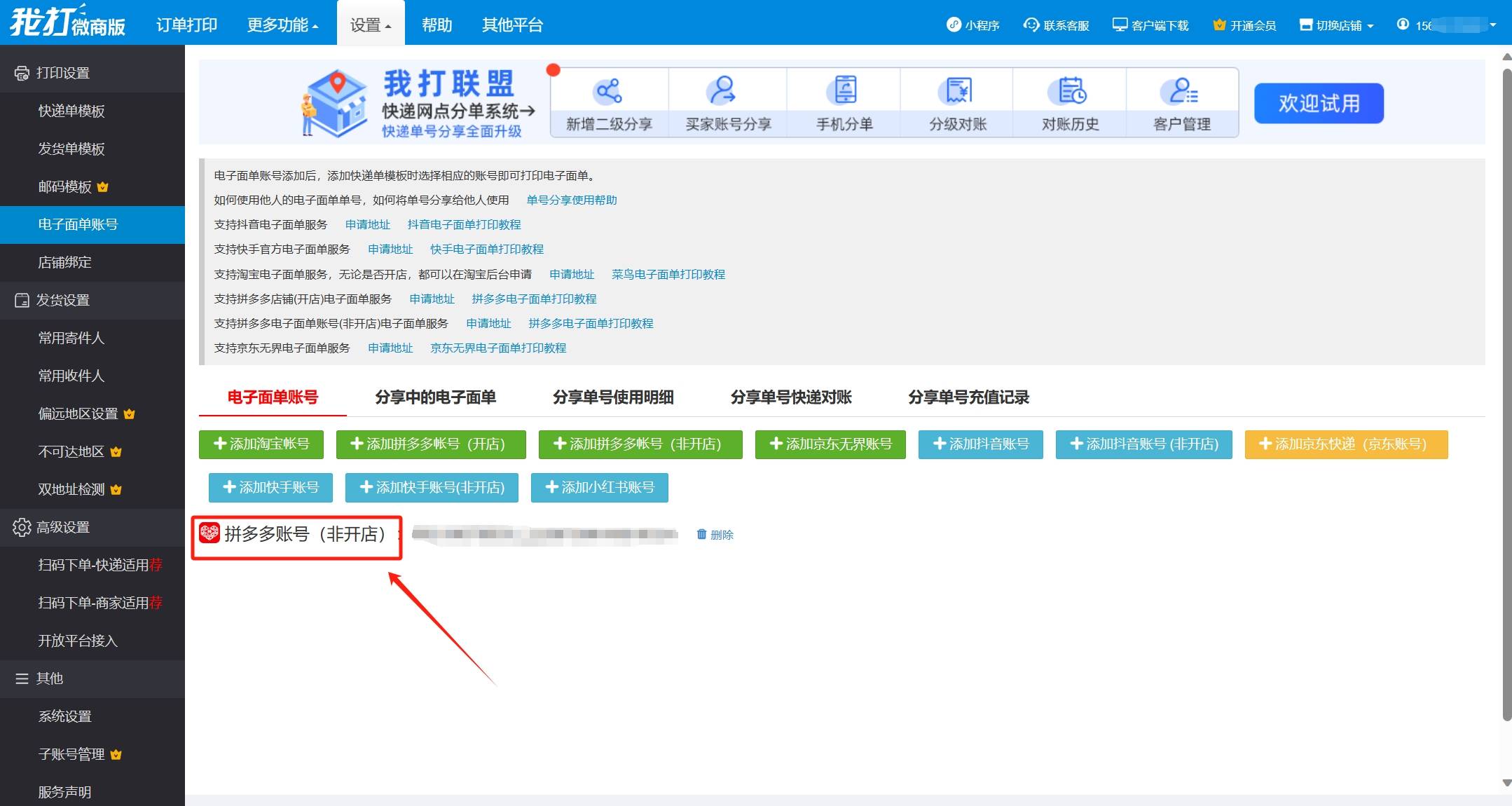Click the crown icon beside 偏远地区设置
This screenshot has height=806, width=1512.
click(129, 414)
